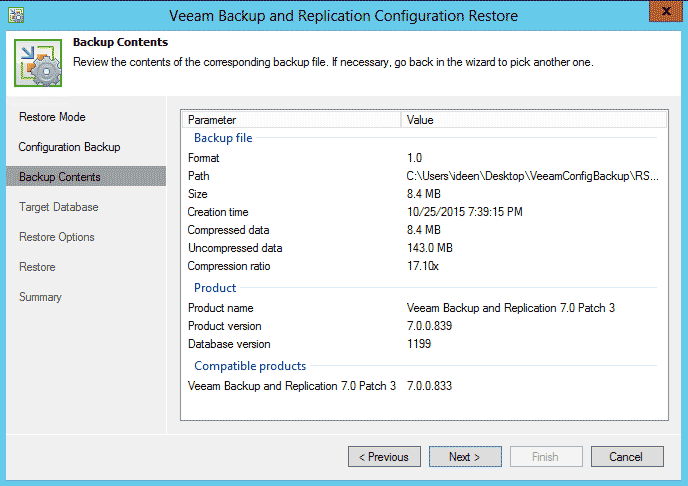
Task: Click the 7.0.0.833 compatible version value
Action: pyautogui.click(x=430, y=386)
